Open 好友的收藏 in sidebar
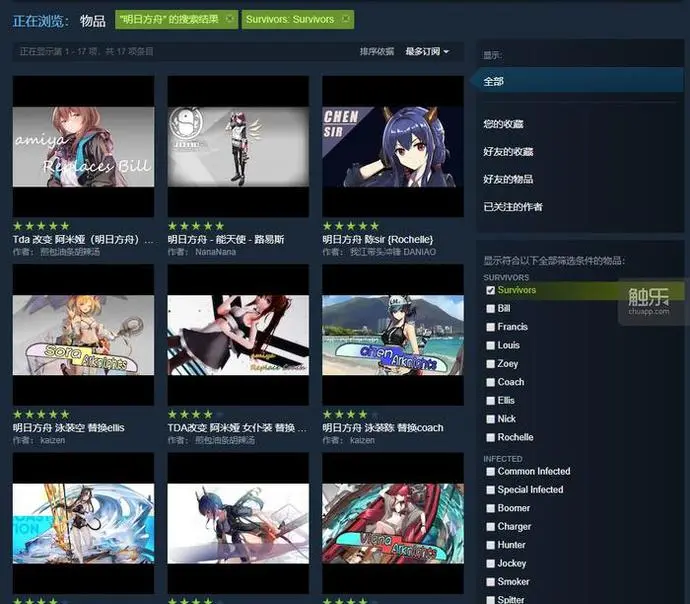This screenshot has height=604, width=690. point(508,152)
